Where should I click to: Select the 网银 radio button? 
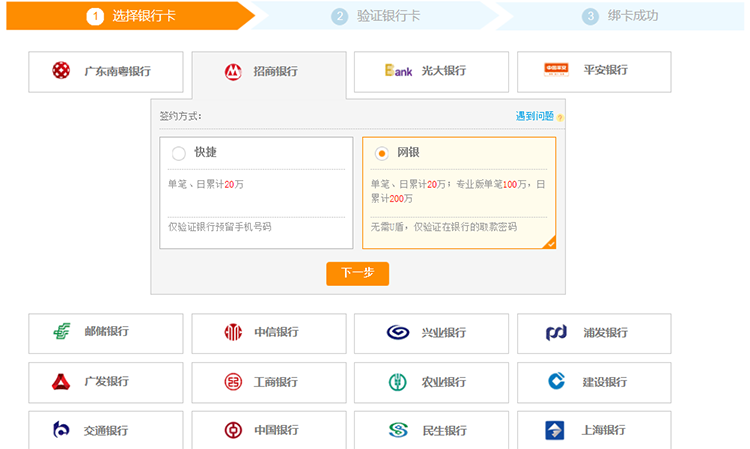pos(381,153)
